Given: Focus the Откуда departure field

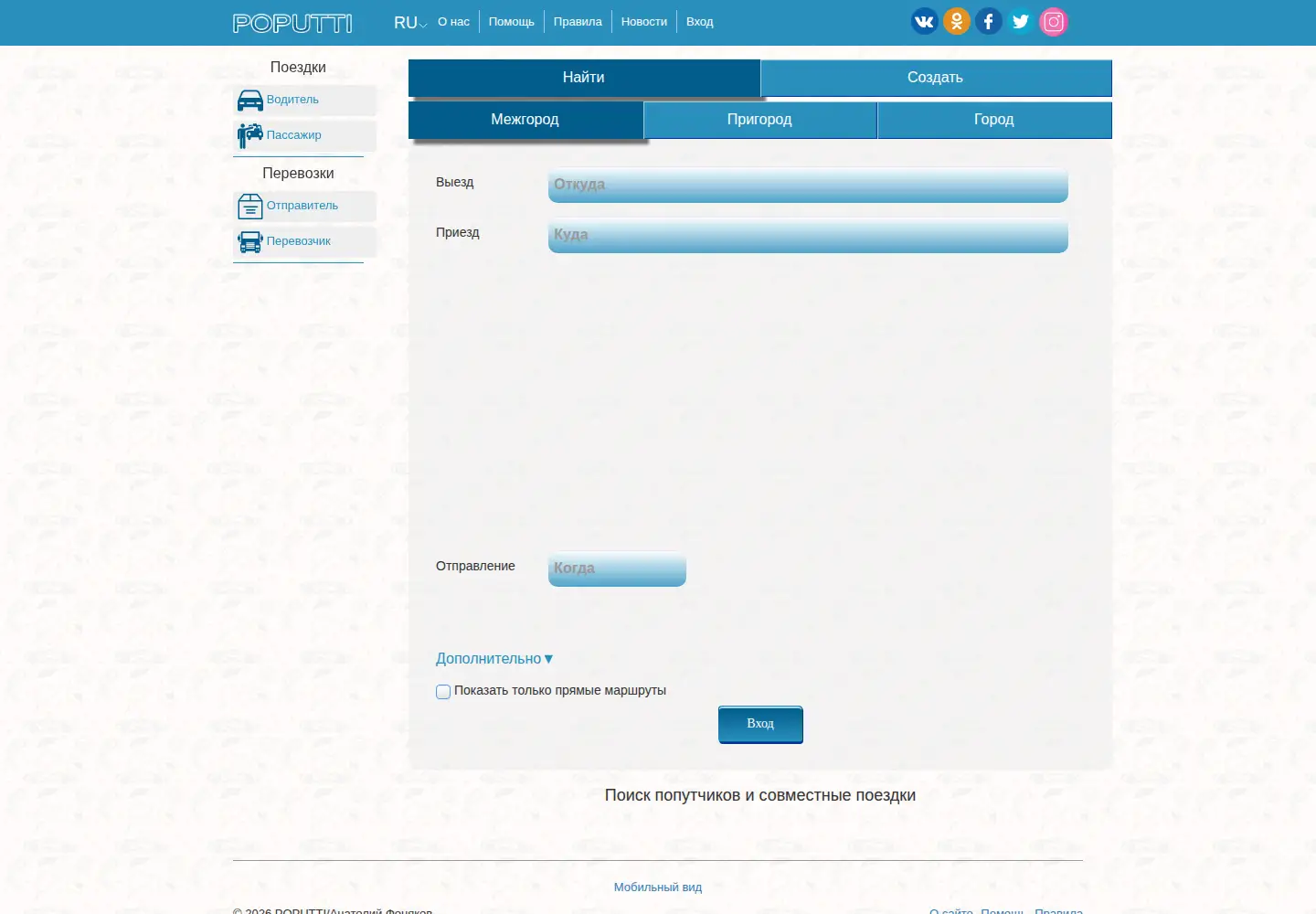Looking at the screenshot, I should click(x=808, y=185).
